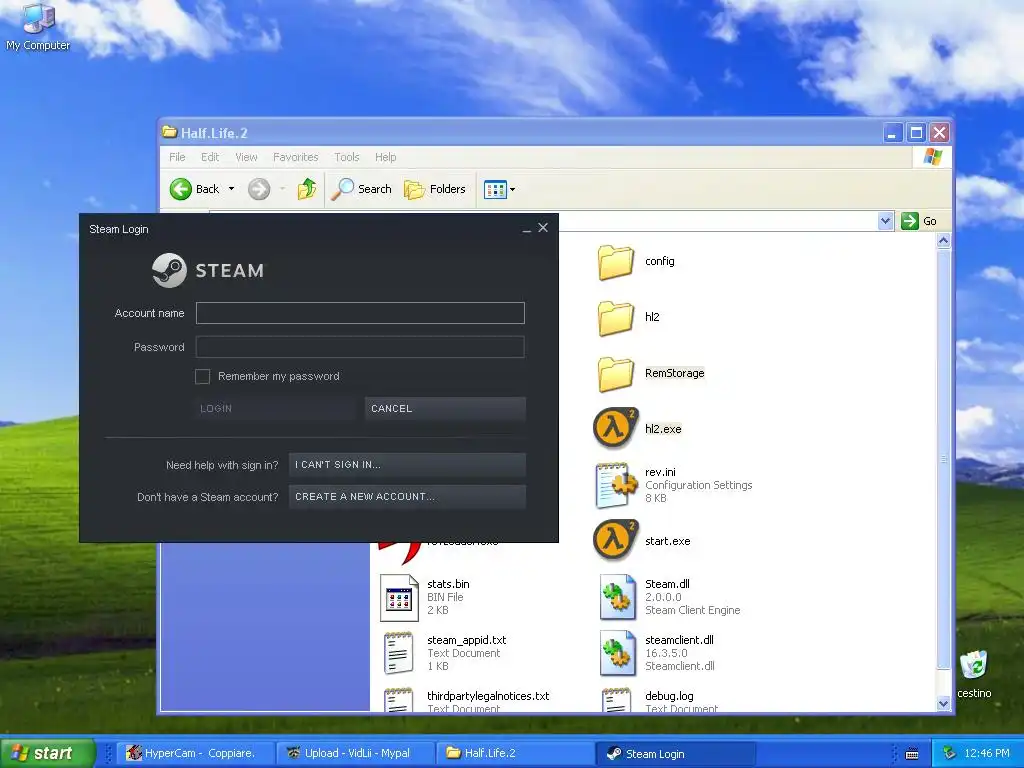This screenshot has width=1024, height=768.
Task: Click the Steam logo in login dialog
Action: [x=169, y=270]
